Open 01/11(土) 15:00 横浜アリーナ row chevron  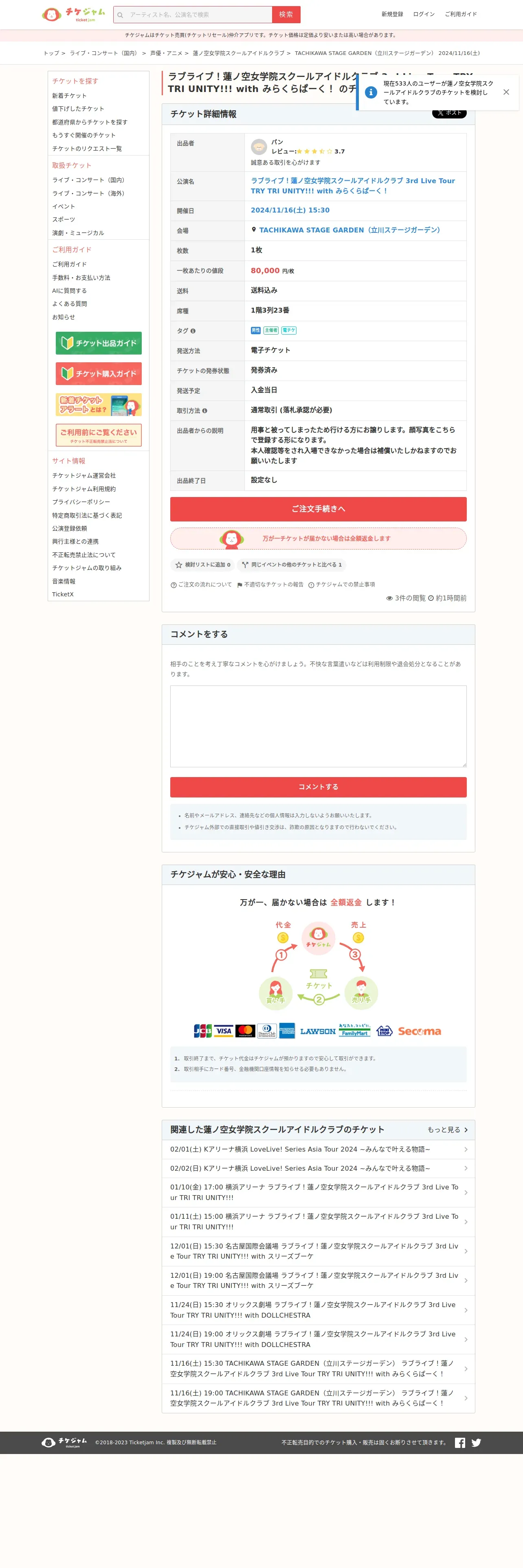pos(466,1222)
